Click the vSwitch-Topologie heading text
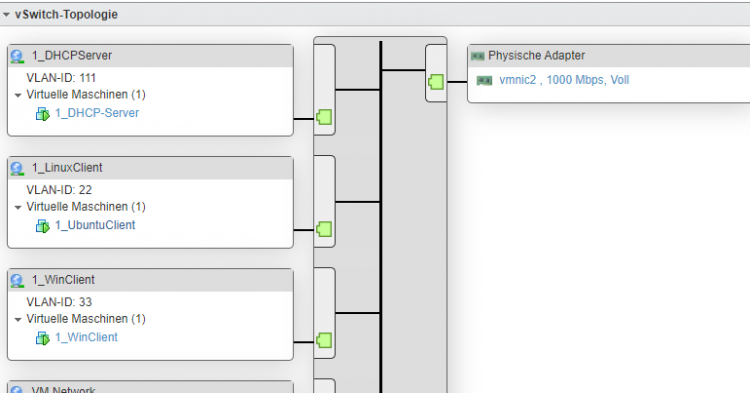 (x=66, y=14)
